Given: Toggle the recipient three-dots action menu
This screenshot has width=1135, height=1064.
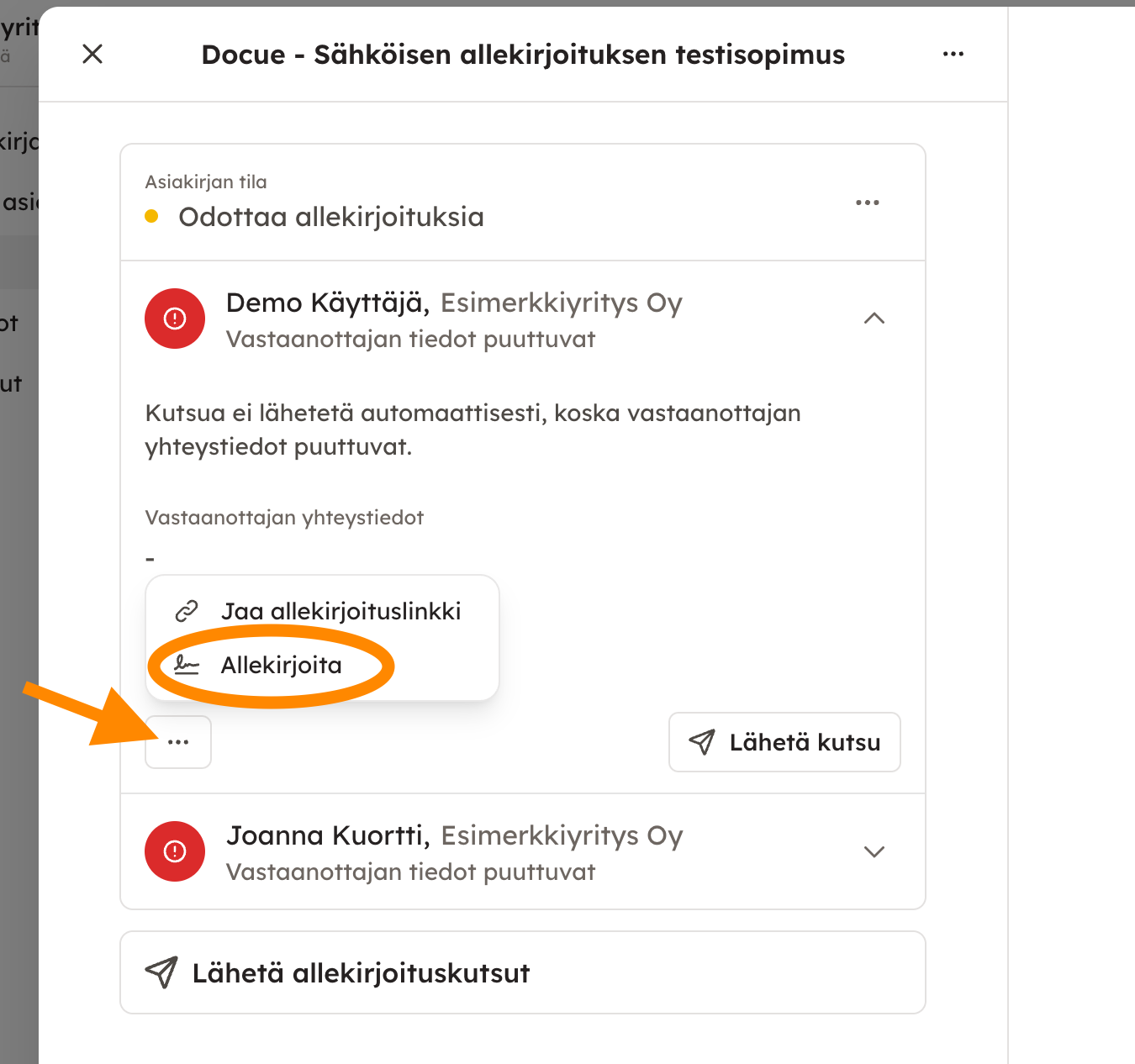Looking at the screenshot, I should click(x=178, y=742).
